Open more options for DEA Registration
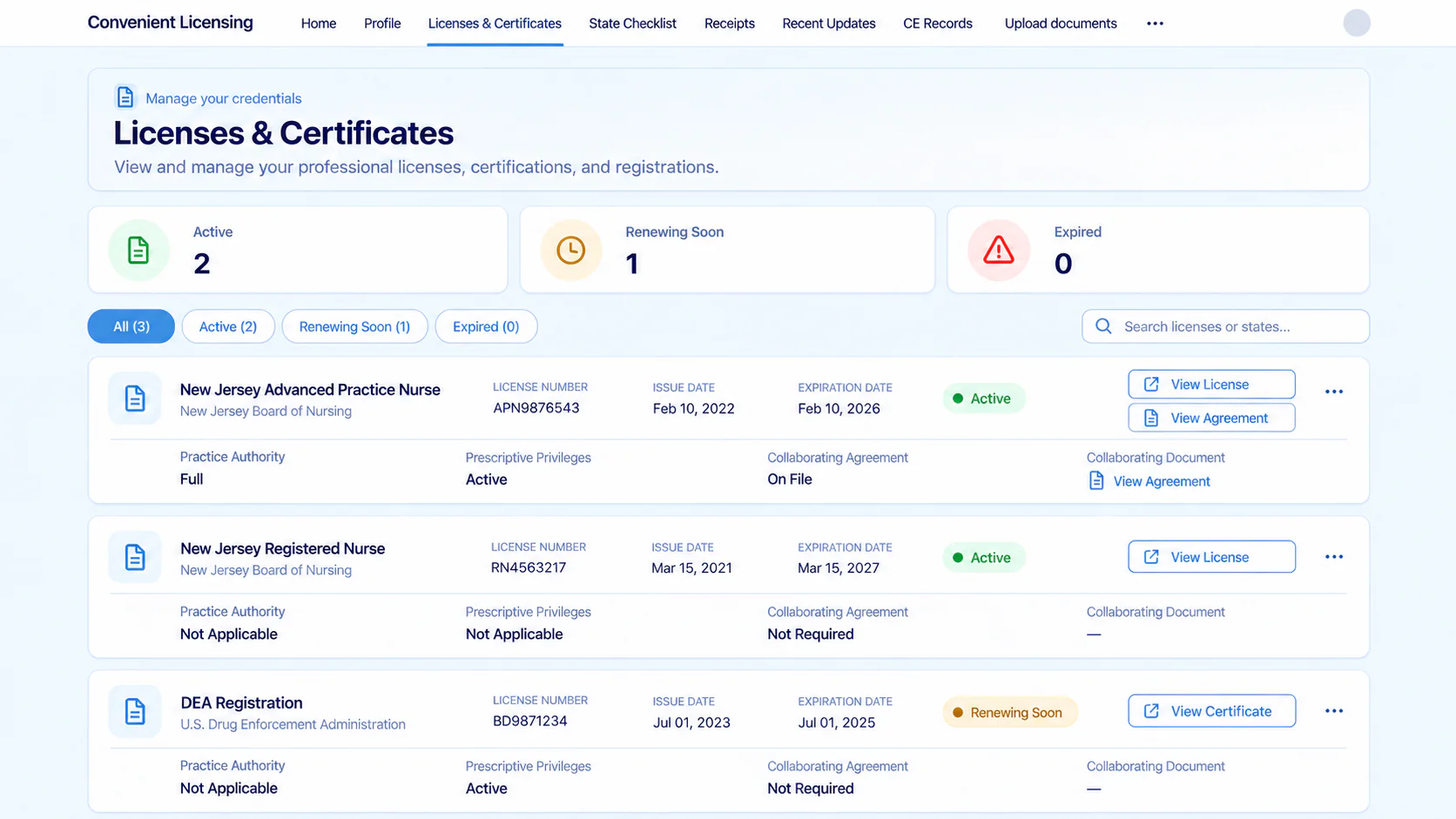The image size is (1456, 819). click(1333, 711)
